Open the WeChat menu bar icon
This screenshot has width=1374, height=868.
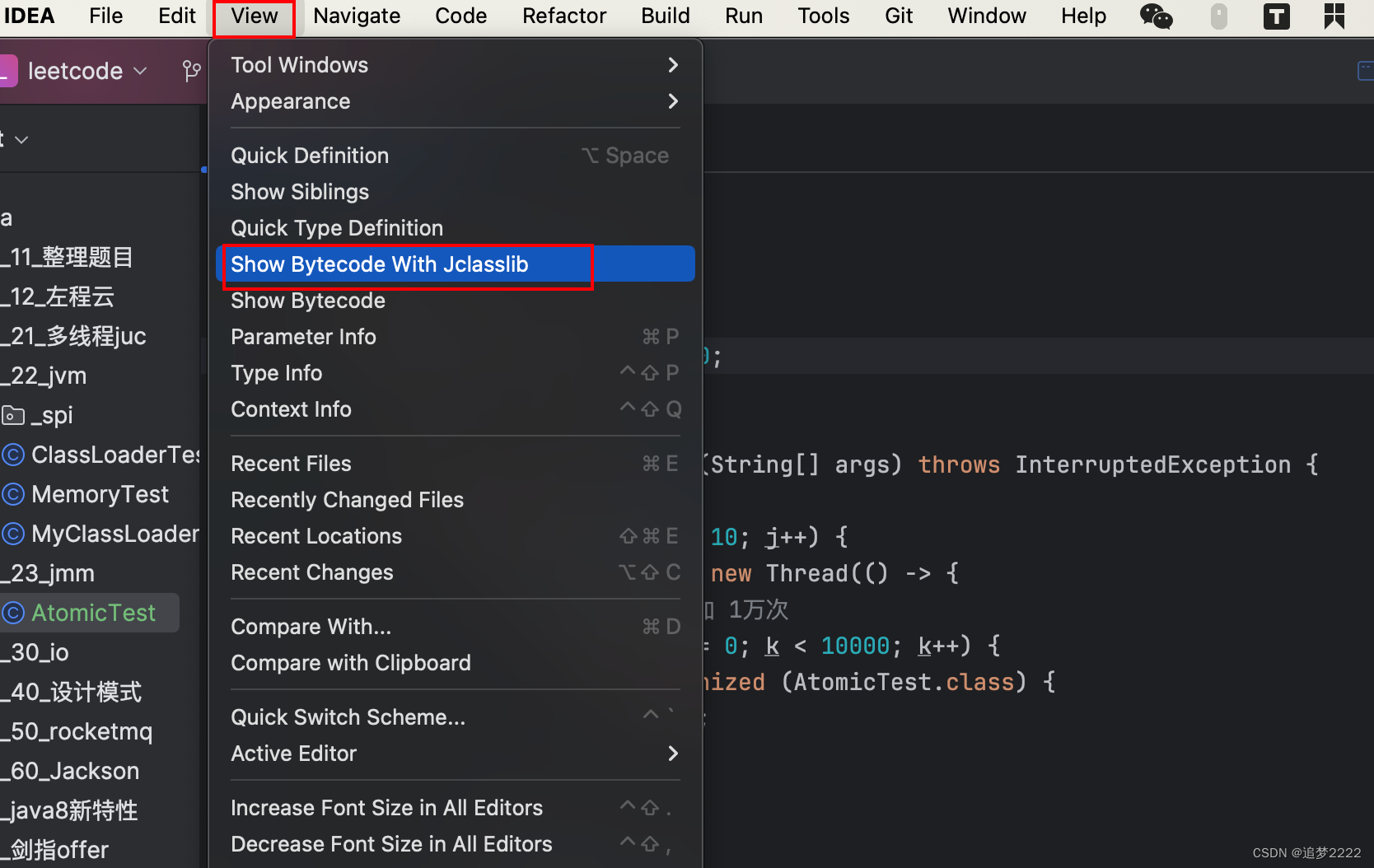tap(1156, 16)
